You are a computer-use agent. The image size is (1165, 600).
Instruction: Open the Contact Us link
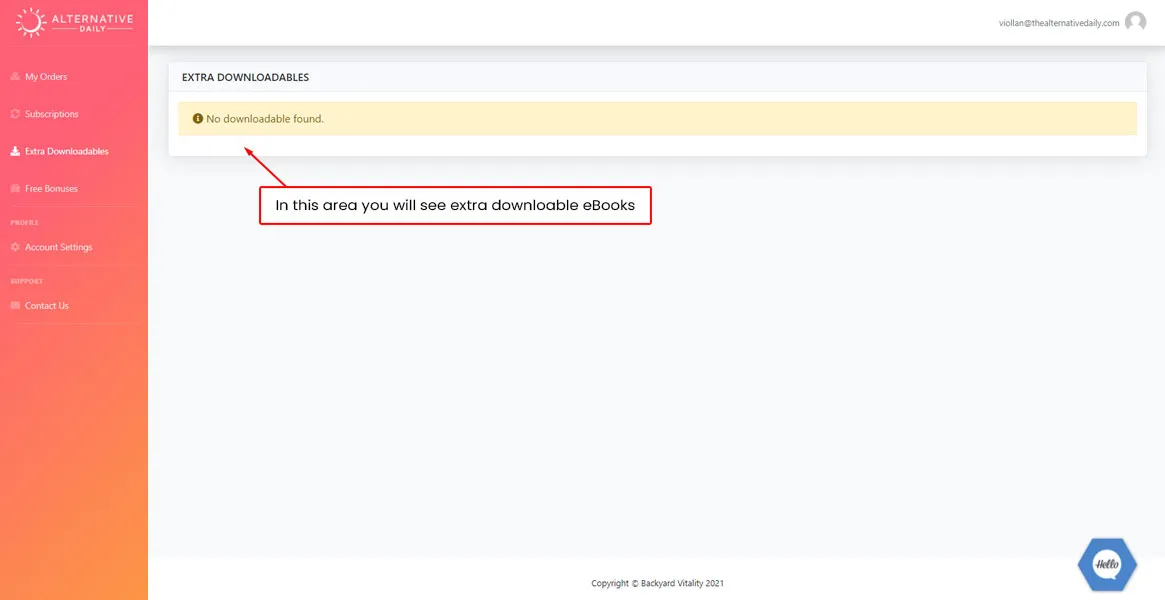[47, 306]
